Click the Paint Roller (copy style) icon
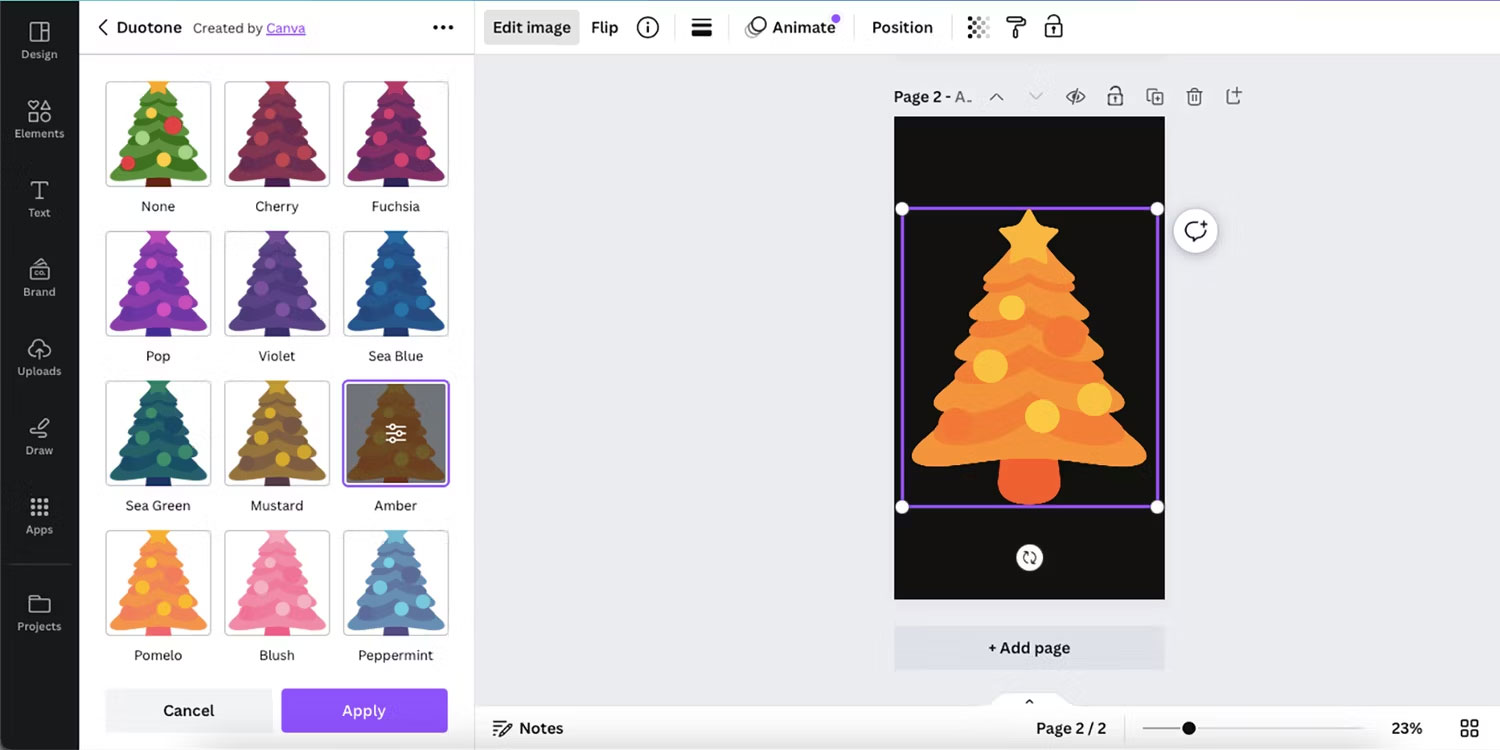This screenshot has width=1500, height=750. (1016, 27)
